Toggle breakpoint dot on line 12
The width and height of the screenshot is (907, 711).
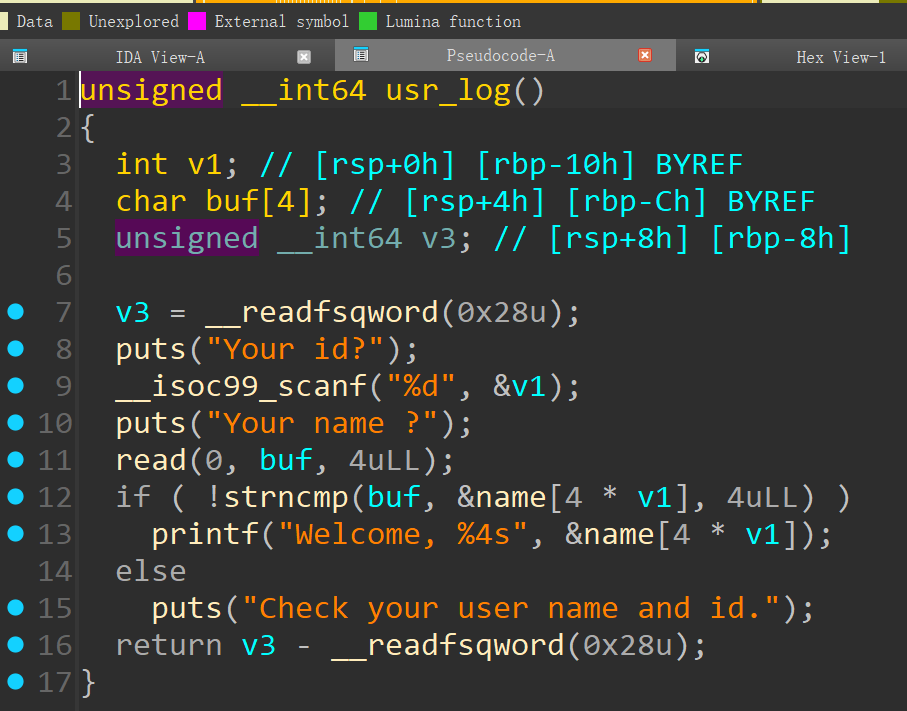(16, 497)
